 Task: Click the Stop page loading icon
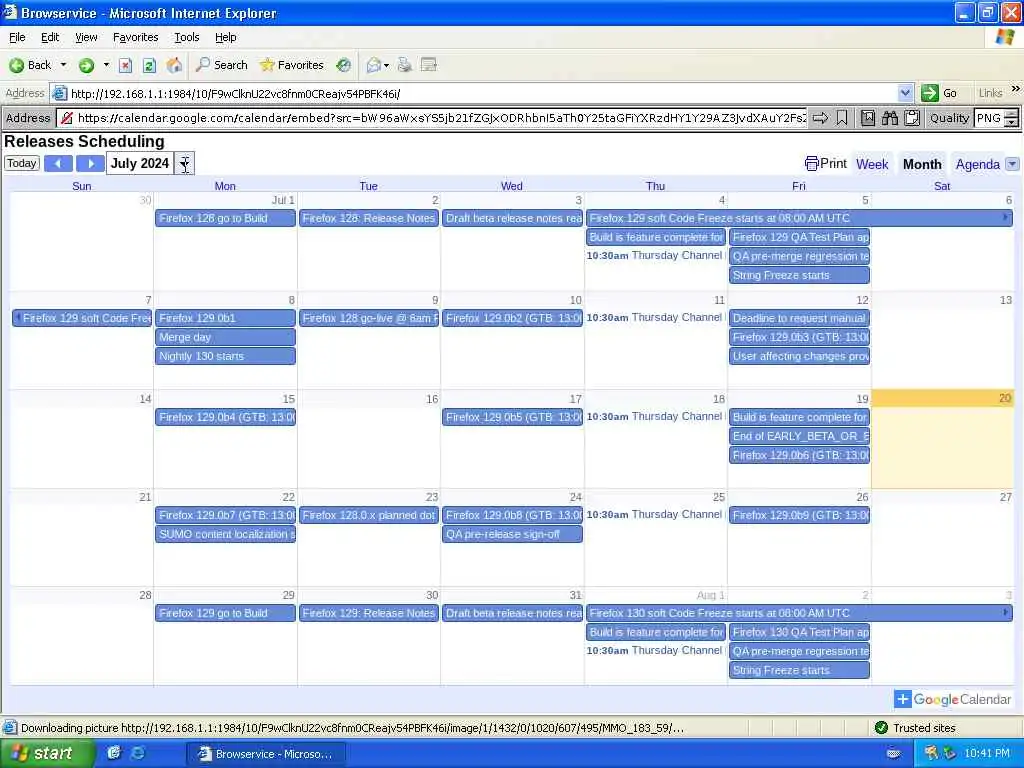(125, 65)
